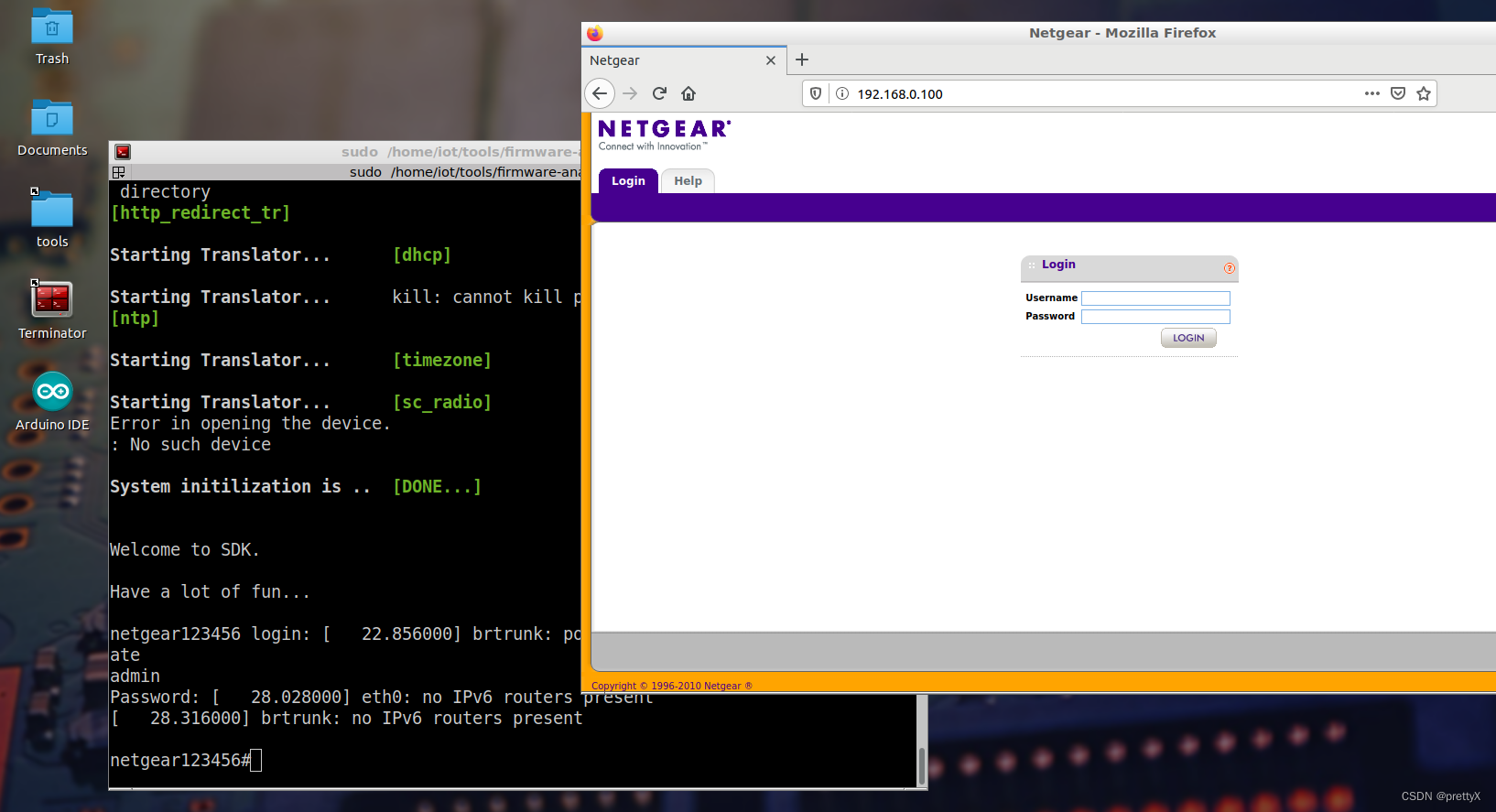The image size is (1496, 812).
Task: Click the Login panel heading
Action: click(1058, 265)
